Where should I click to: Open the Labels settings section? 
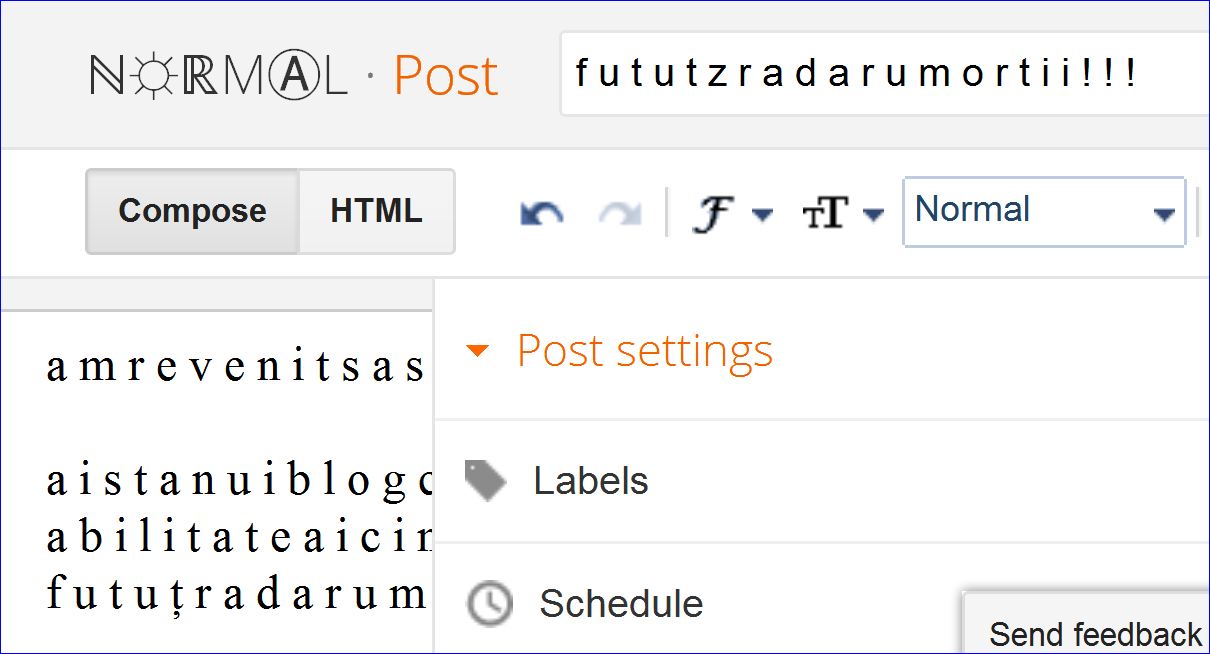pos(591,481)
